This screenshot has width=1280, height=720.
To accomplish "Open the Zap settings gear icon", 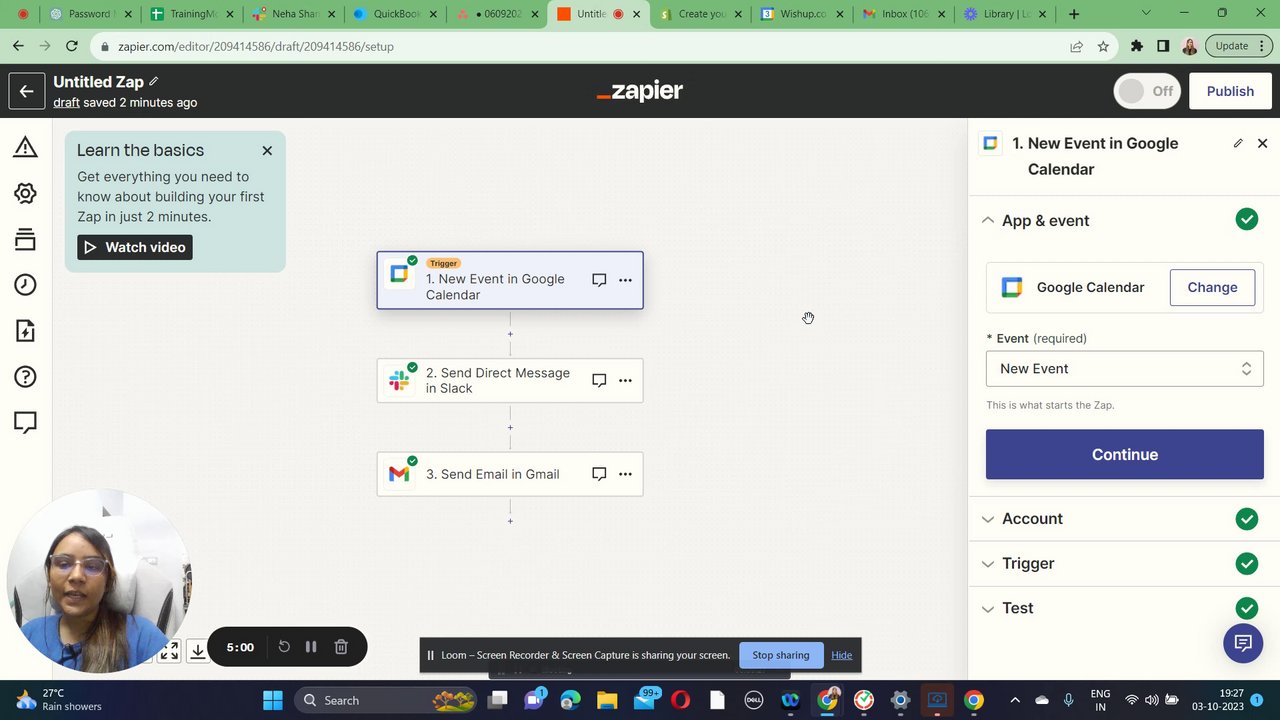I will pos(25,194).
